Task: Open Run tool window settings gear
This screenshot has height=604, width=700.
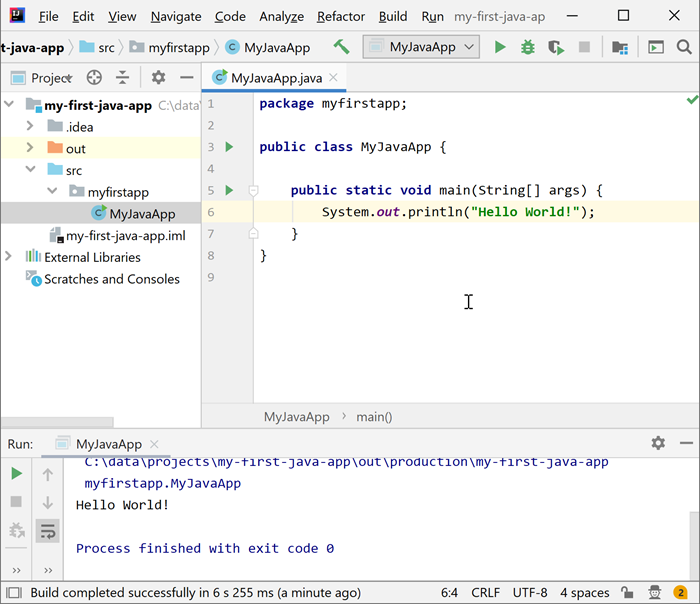Action: 658,443
